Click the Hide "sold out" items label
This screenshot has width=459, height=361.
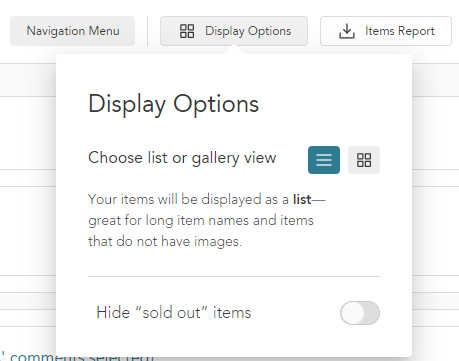[174, 313]
